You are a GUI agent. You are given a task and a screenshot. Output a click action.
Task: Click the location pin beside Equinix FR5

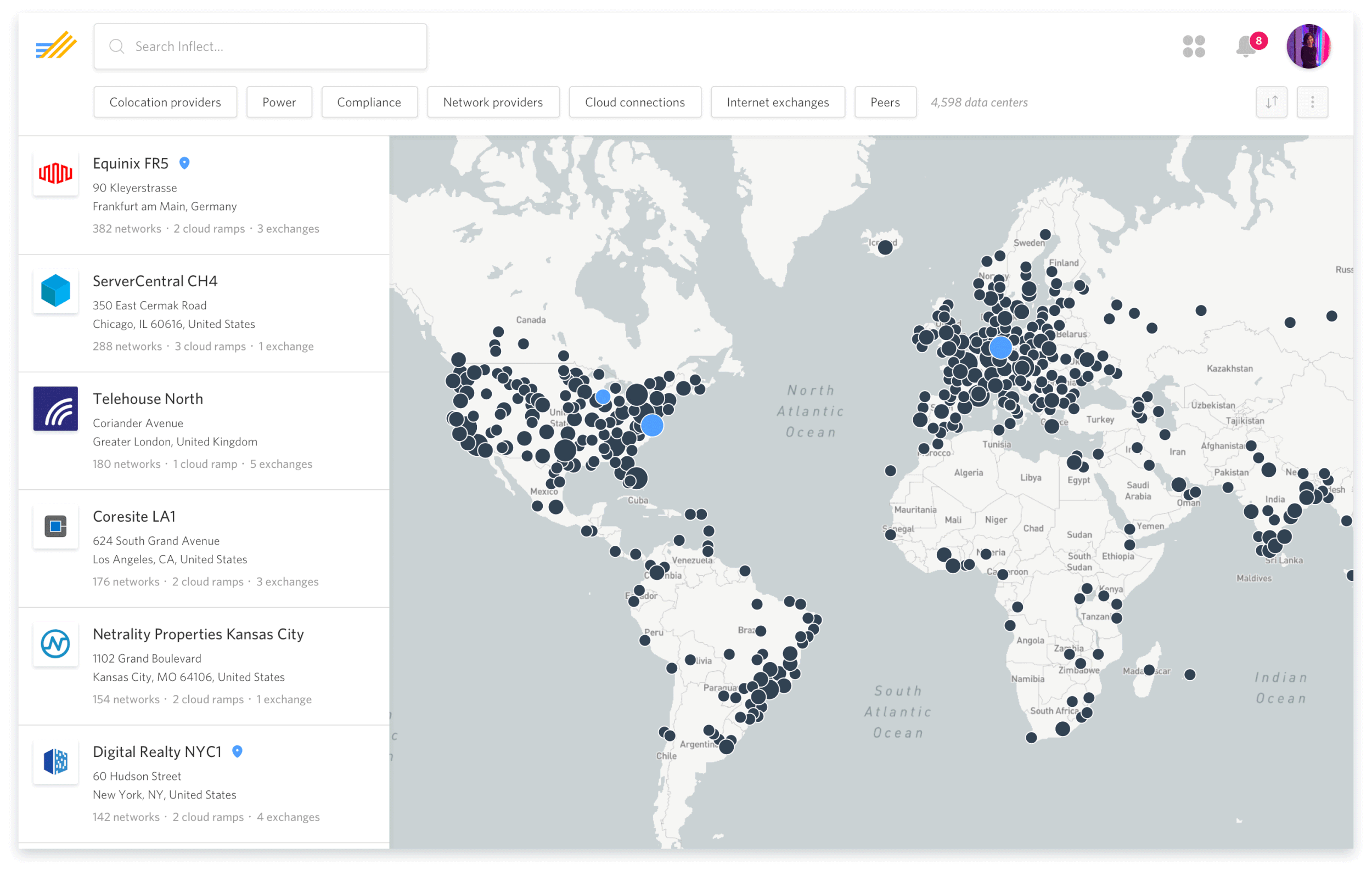(x=184, y=163)
